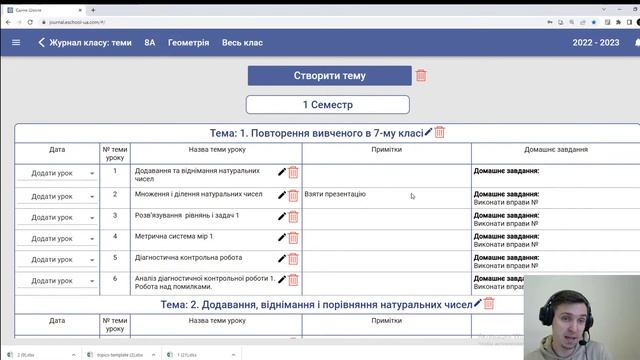Screen dimensions: 640x360
Task: Delete lesson 'Аналіз діагностичної контрольної роботи 1'
Action: [x=293, y=280]
